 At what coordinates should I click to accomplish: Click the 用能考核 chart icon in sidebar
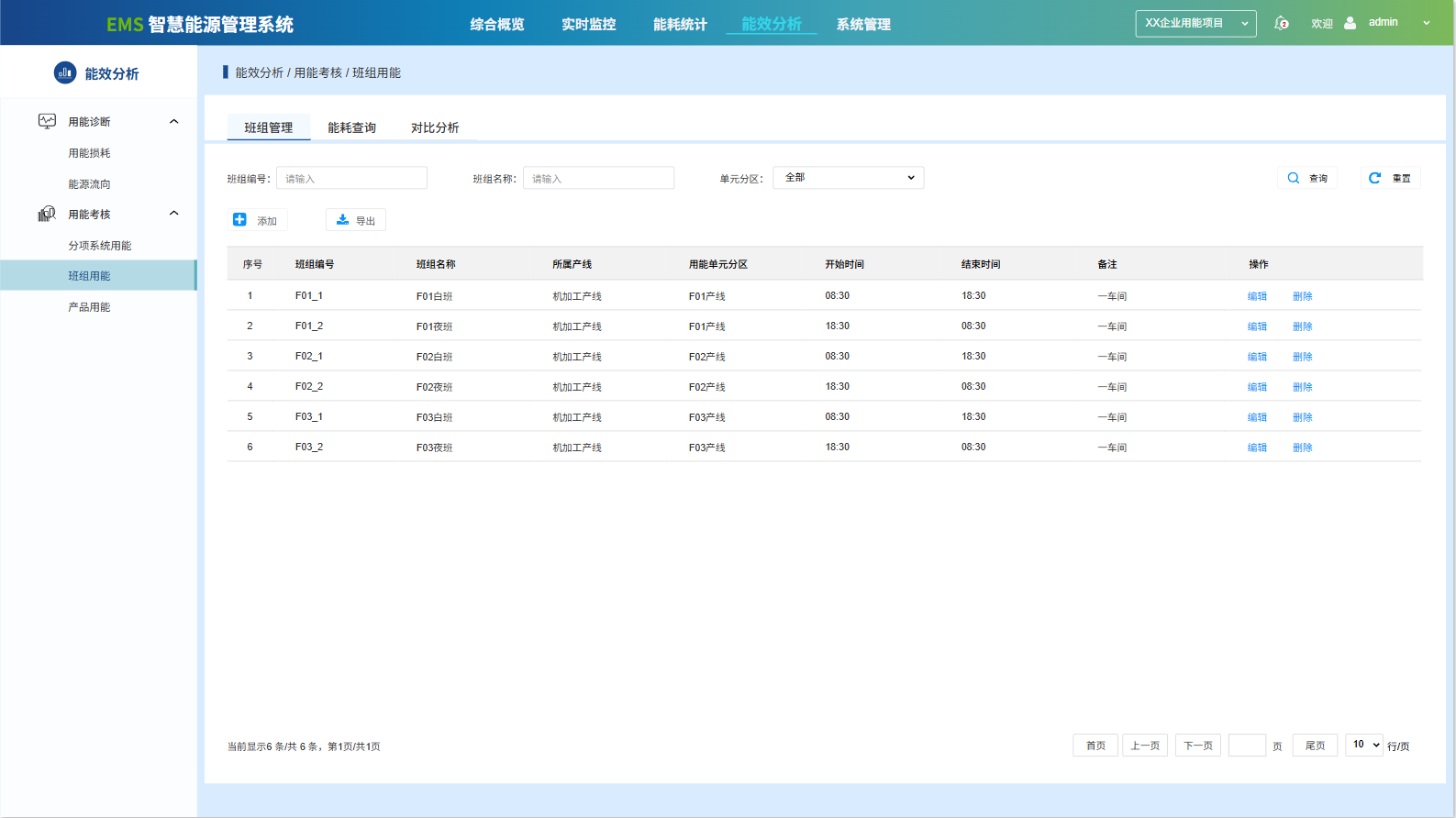click(47, 214)
